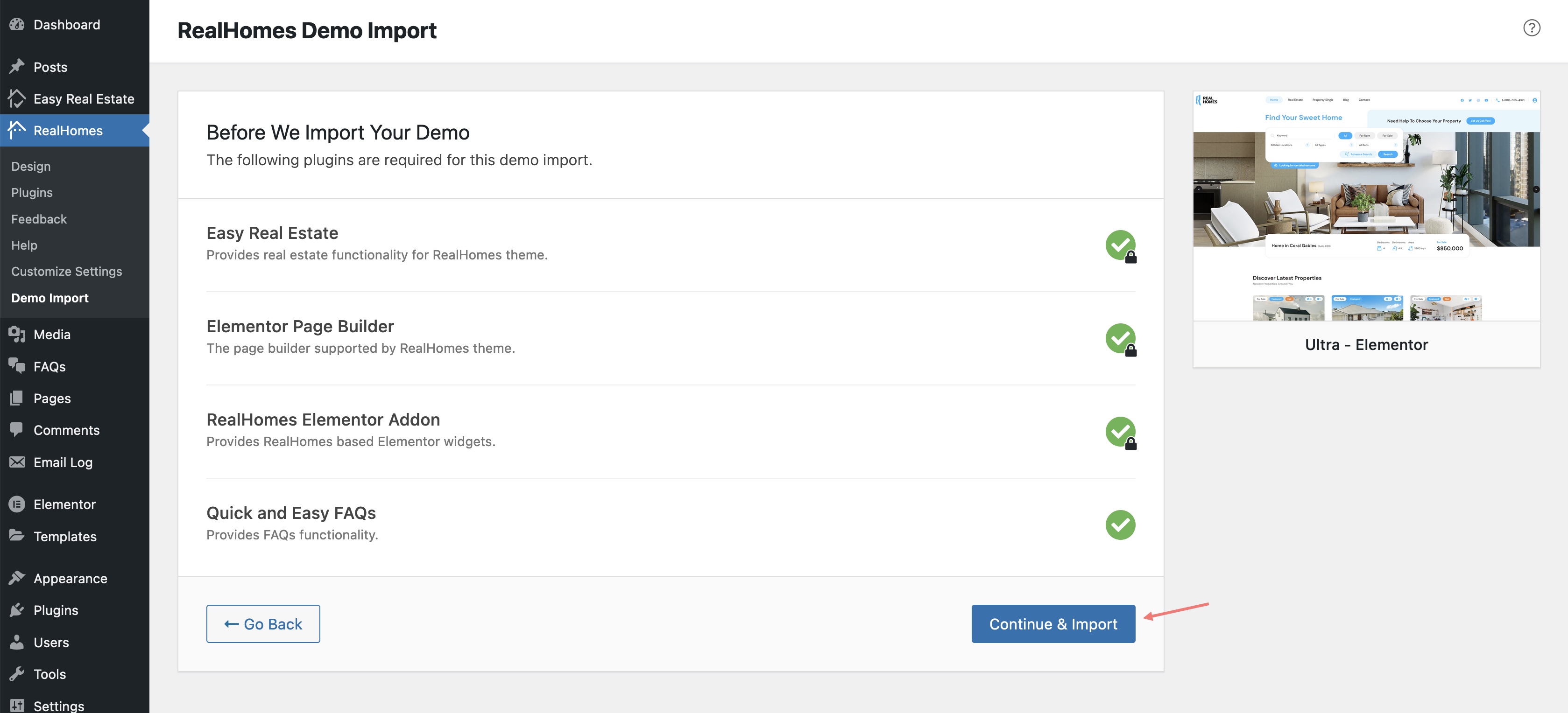Click the Quick and Easy FAQs title

point(291,513)
